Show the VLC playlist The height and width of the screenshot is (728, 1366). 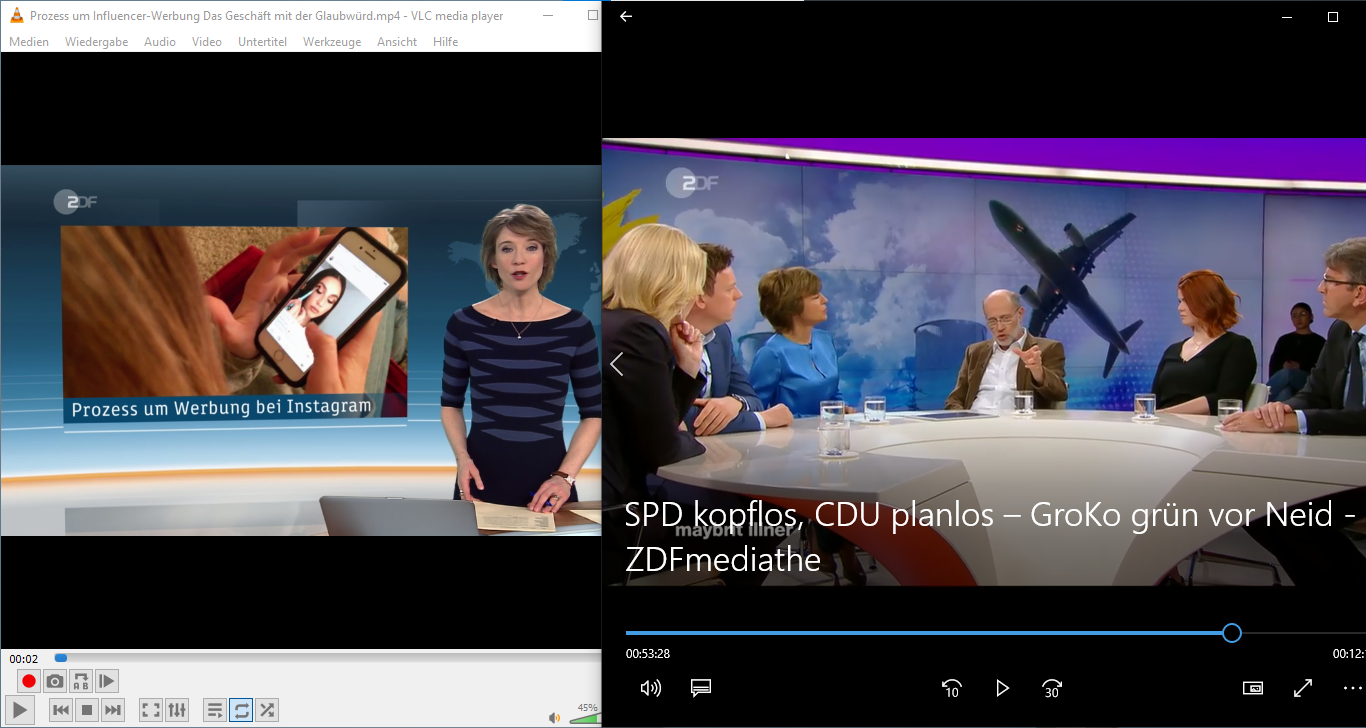[x=215, y=710]
